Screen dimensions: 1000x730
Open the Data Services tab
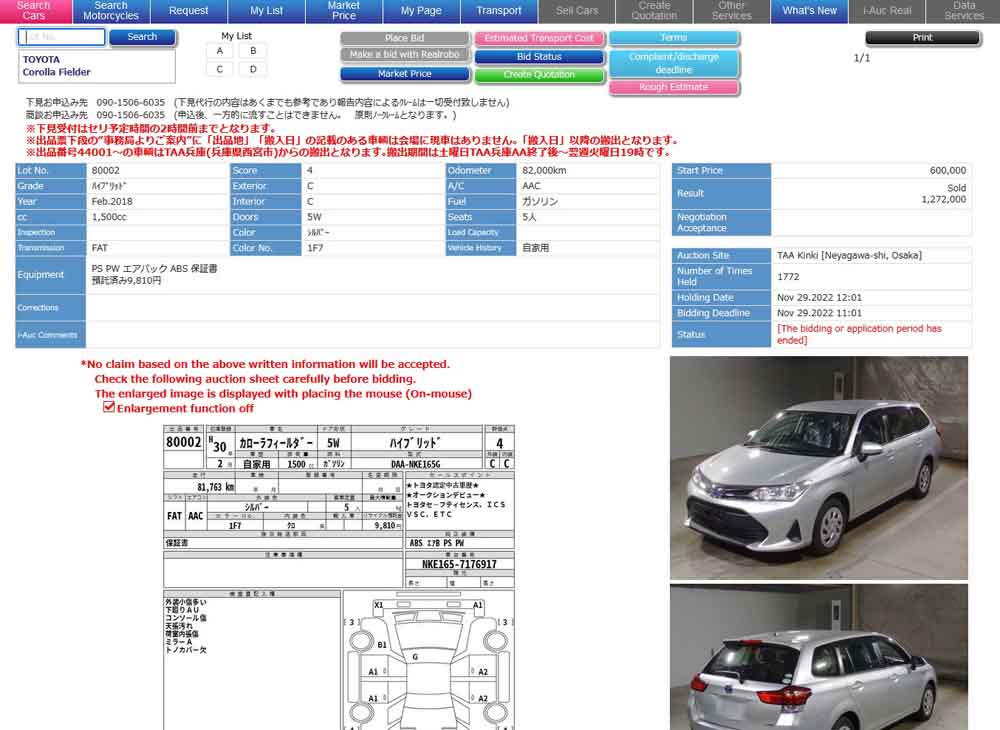coord(964,11)
